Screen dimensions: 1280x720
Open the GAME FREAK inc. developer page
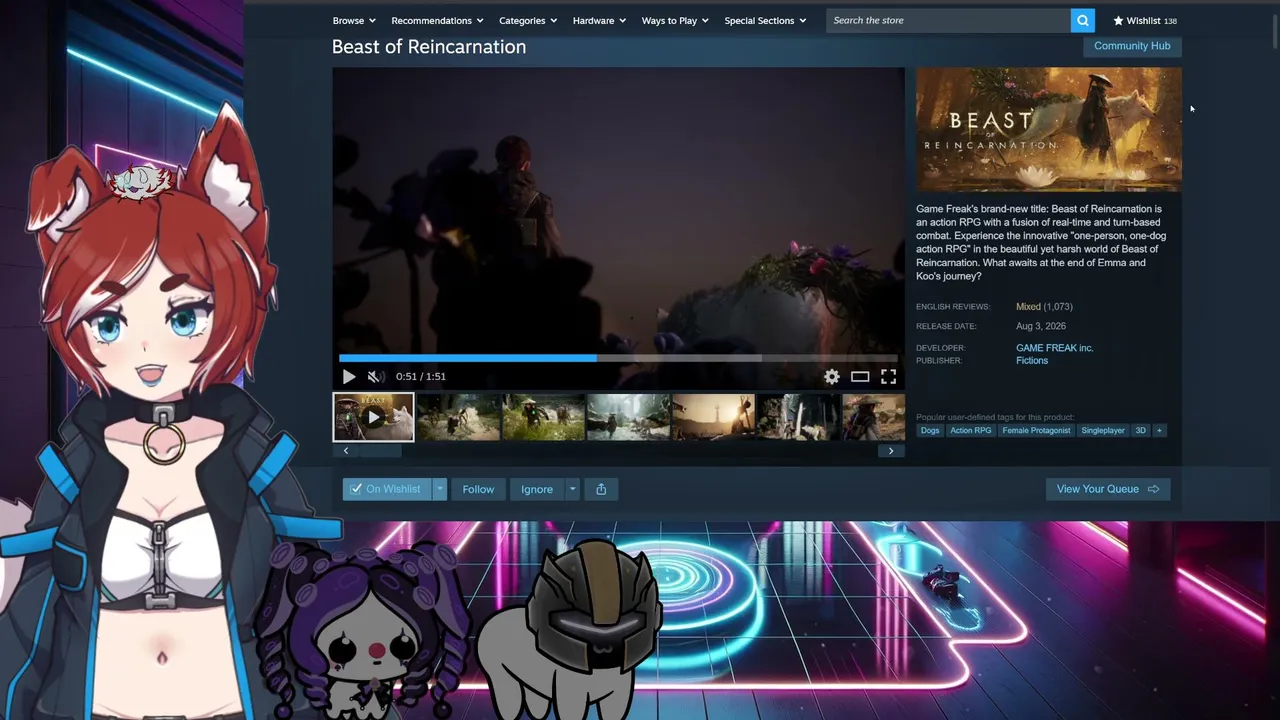click(1054, 348)
